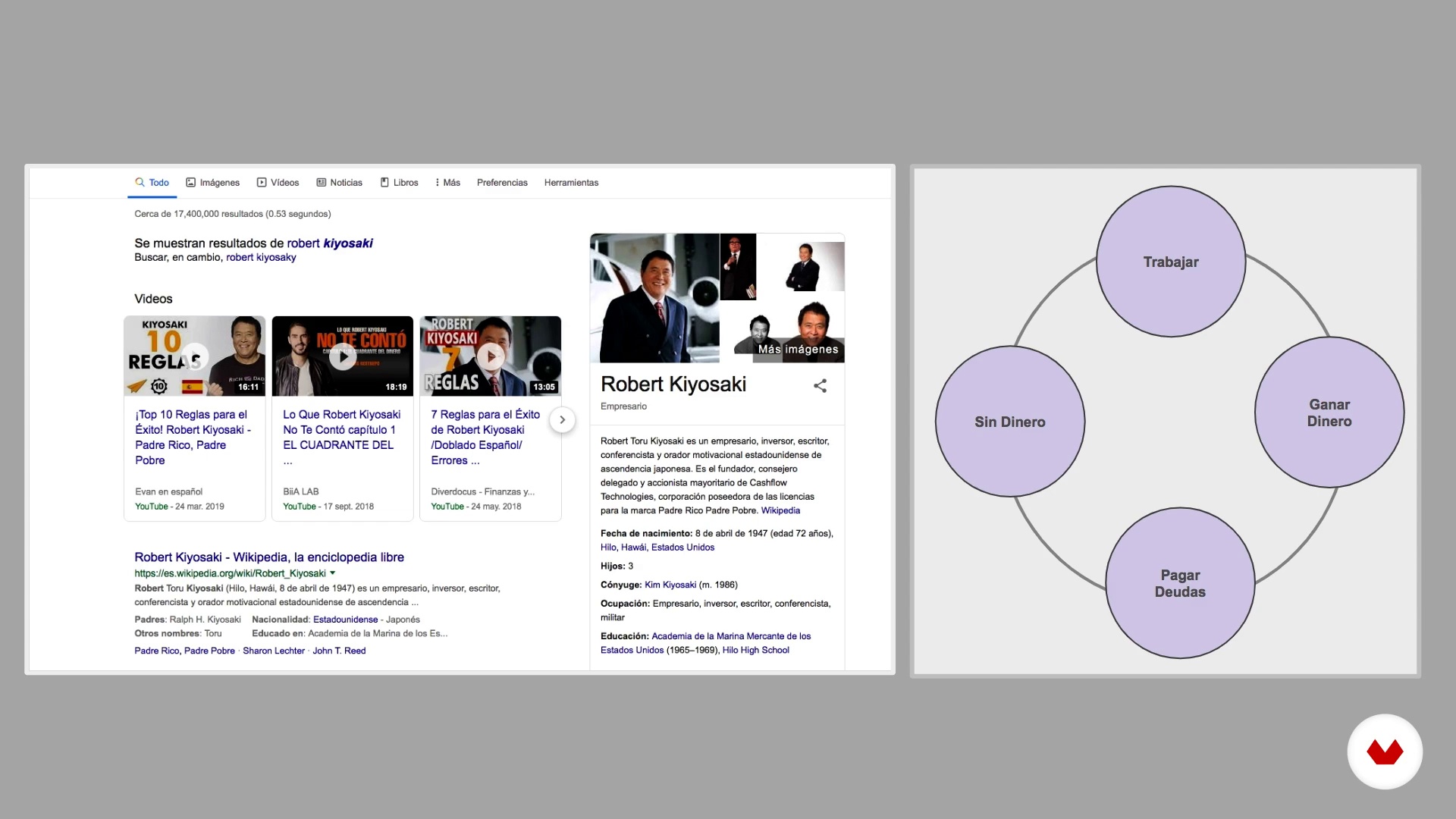Click the three-dot icon beside Más
The height and width of the screenshot is (819, 1456).
438,183
